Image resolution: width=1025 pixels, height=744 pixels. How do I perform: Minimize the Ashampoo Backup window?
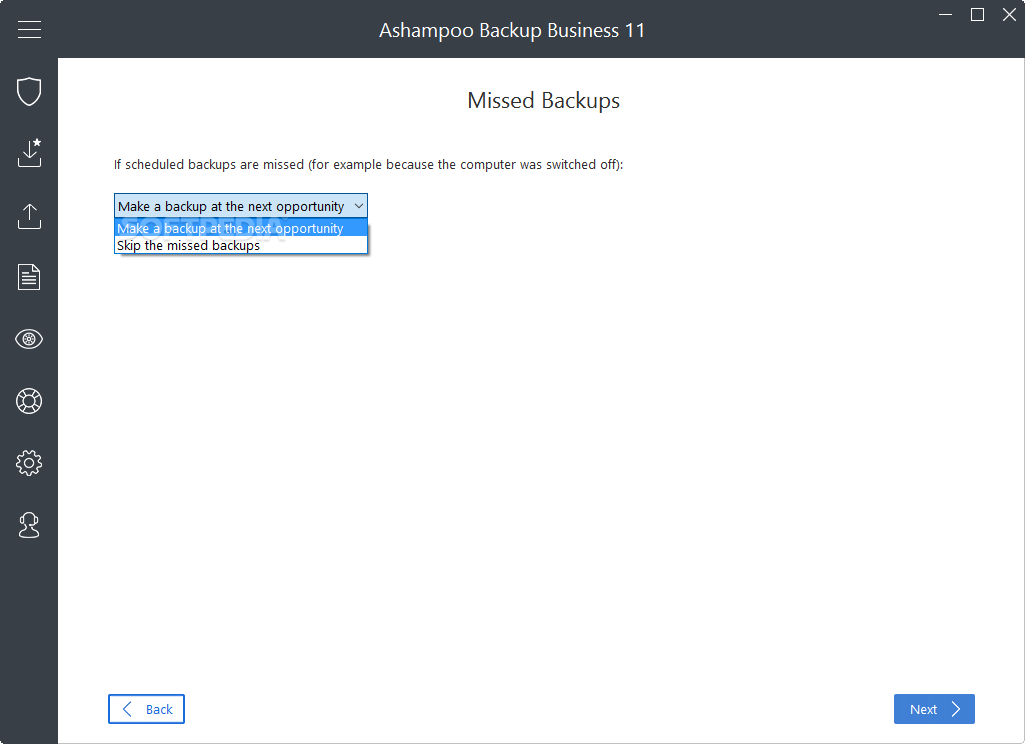(945, 14)
